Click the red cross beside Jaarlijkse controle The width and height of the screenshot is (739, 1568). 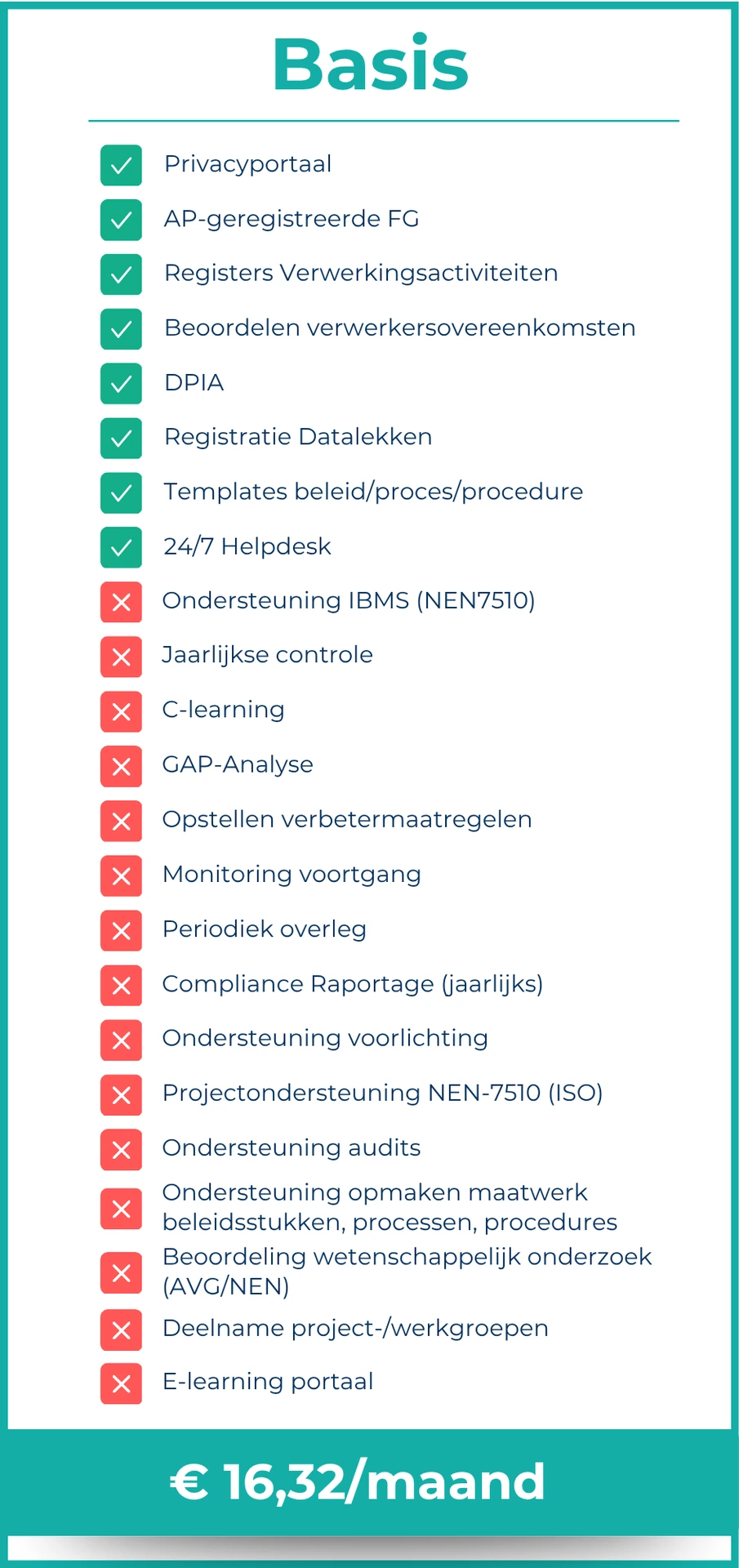point(121,657)
